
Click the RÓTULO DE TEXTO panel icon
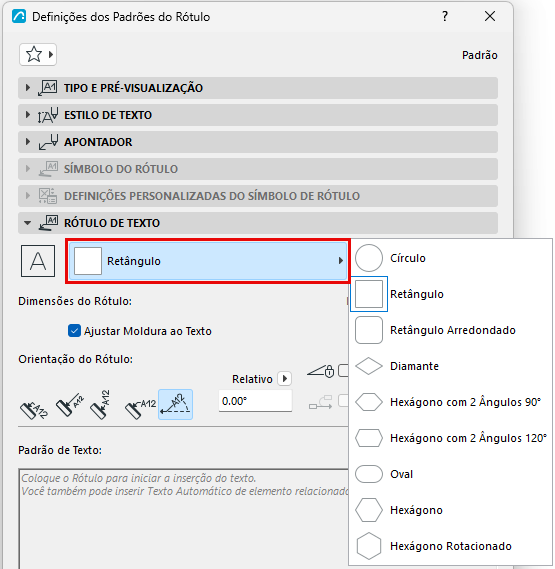click(x=48, y=223)
